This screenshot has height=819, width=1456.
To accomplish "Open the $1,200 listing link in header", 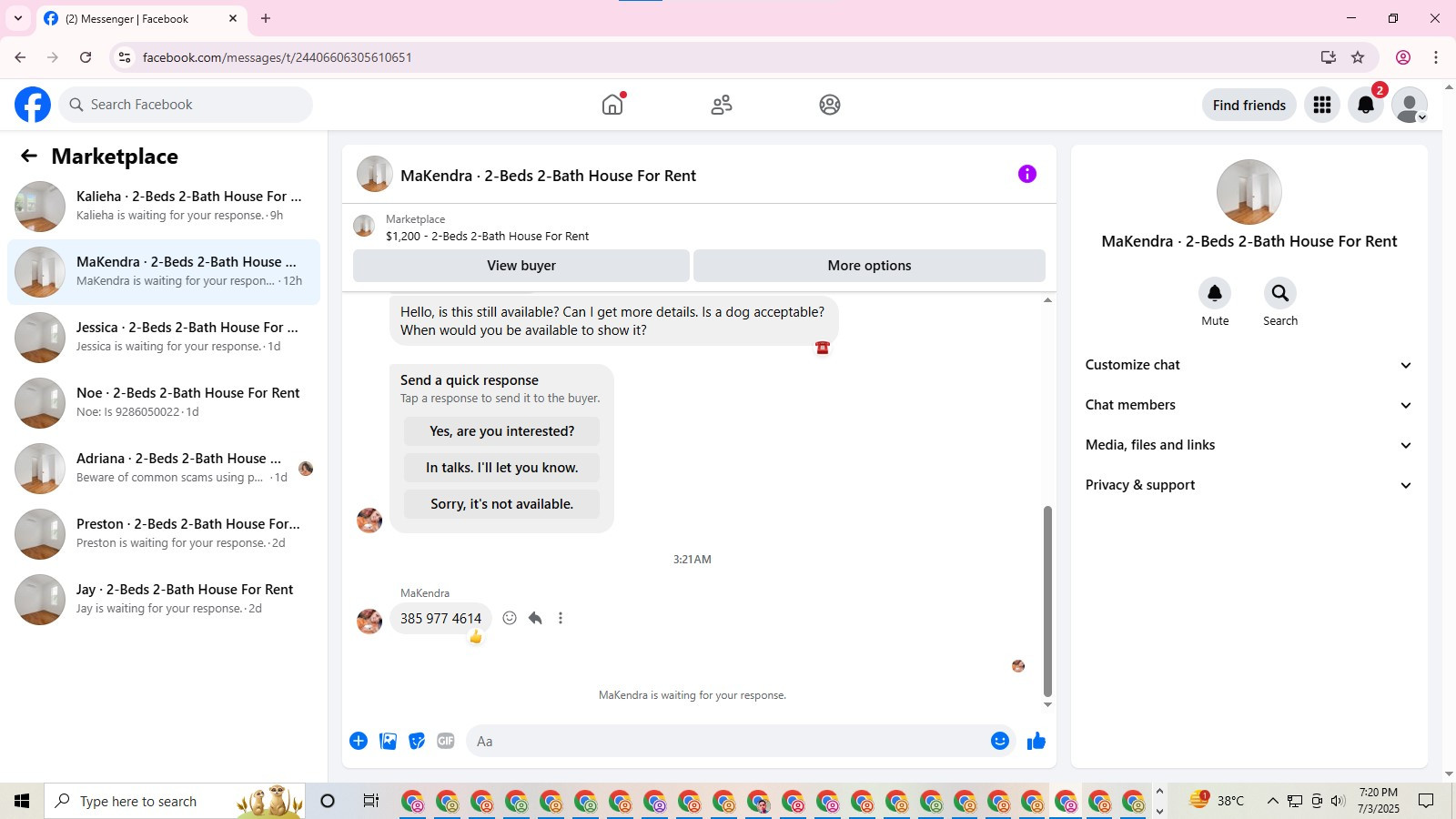I will pyautogui.click(x=487, y=236).
